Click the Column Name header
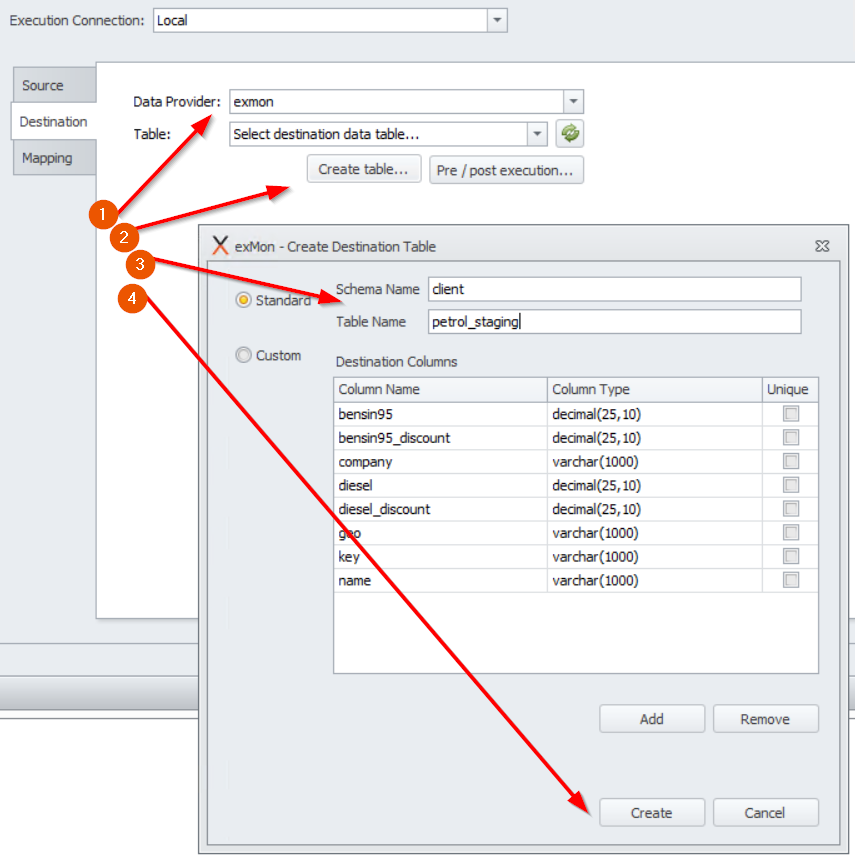The image size is (855, 858). (x=440, y=390)
